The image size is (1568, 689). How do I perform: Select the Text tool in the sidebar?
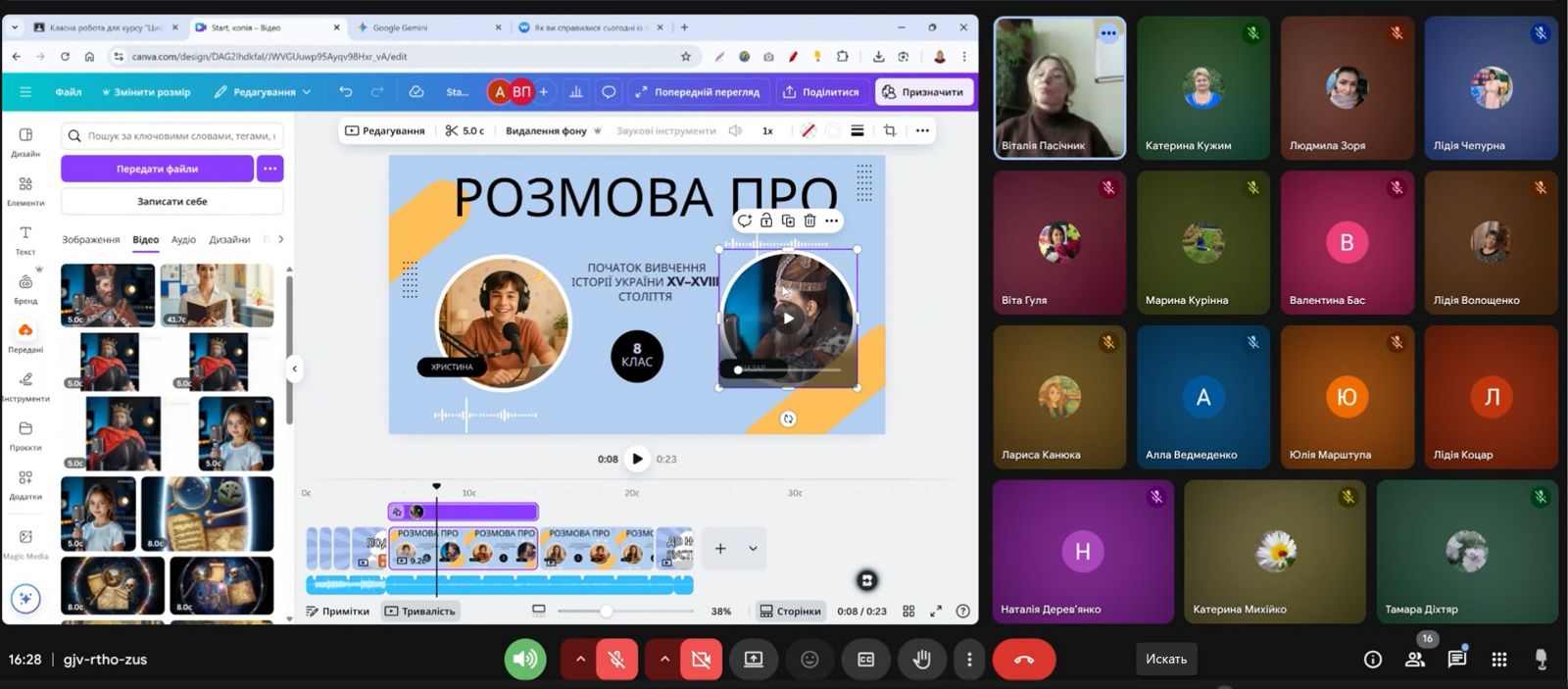pos(25,238)
